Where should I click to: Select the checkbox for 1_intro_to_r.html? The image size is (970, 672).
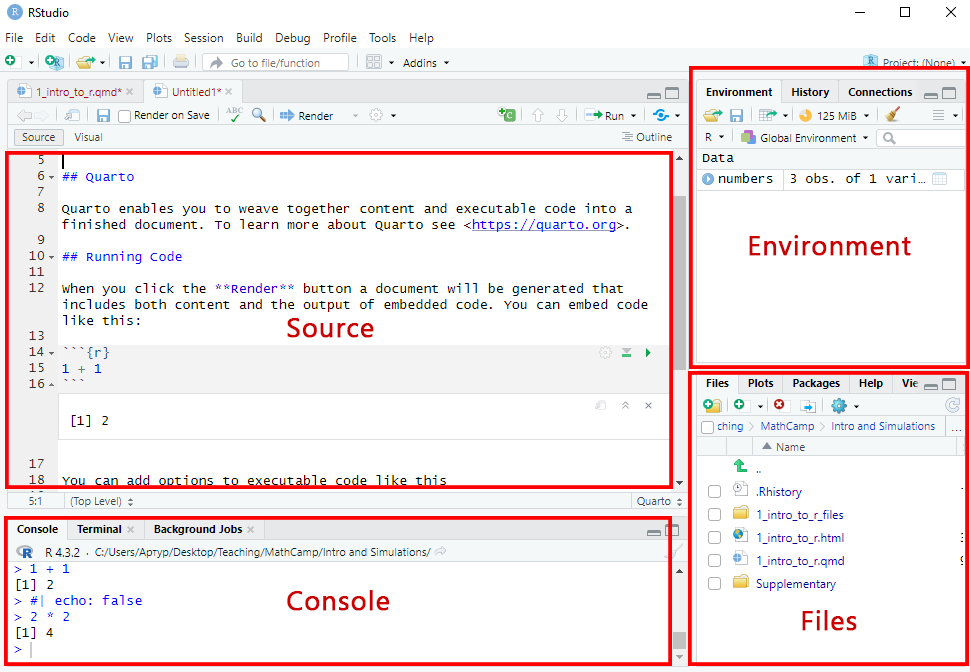point(715,537)
